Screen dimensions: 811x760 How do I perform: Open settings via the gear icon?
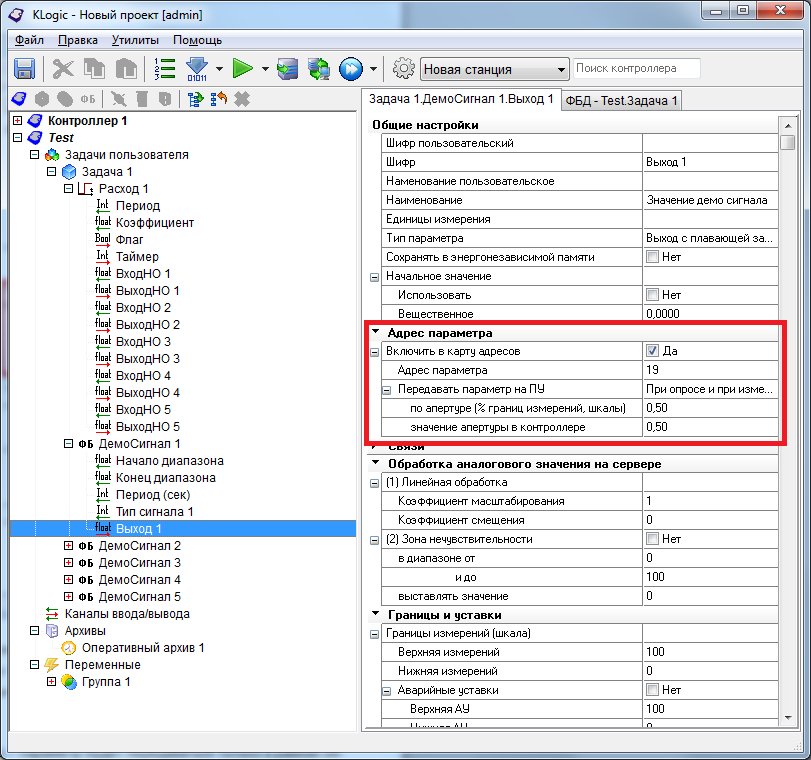[x=403, y=69]
